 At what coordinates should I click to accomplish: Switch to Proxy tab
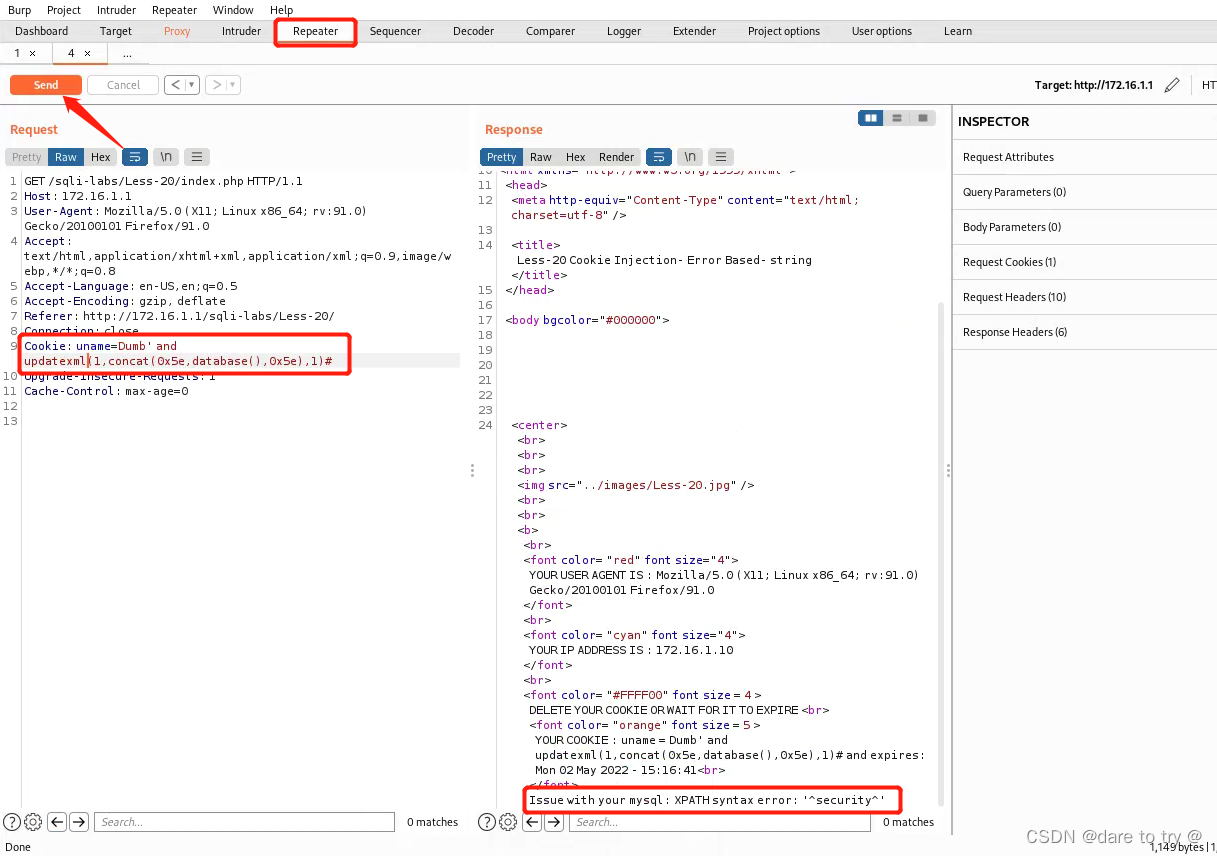coord(177,31)
